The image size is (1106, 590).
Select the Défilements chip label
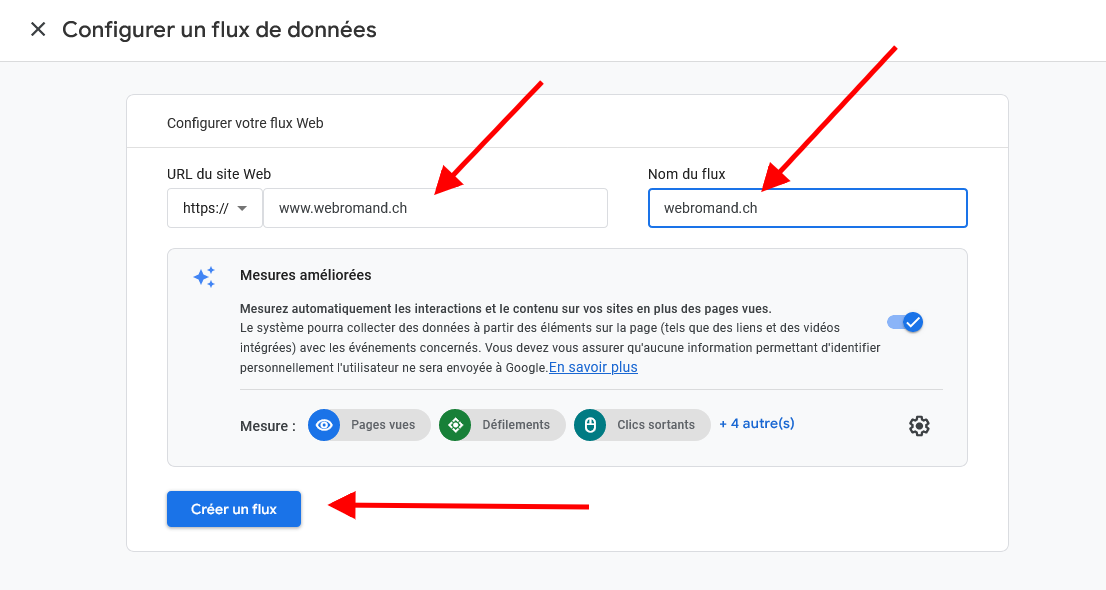[516, 425]
